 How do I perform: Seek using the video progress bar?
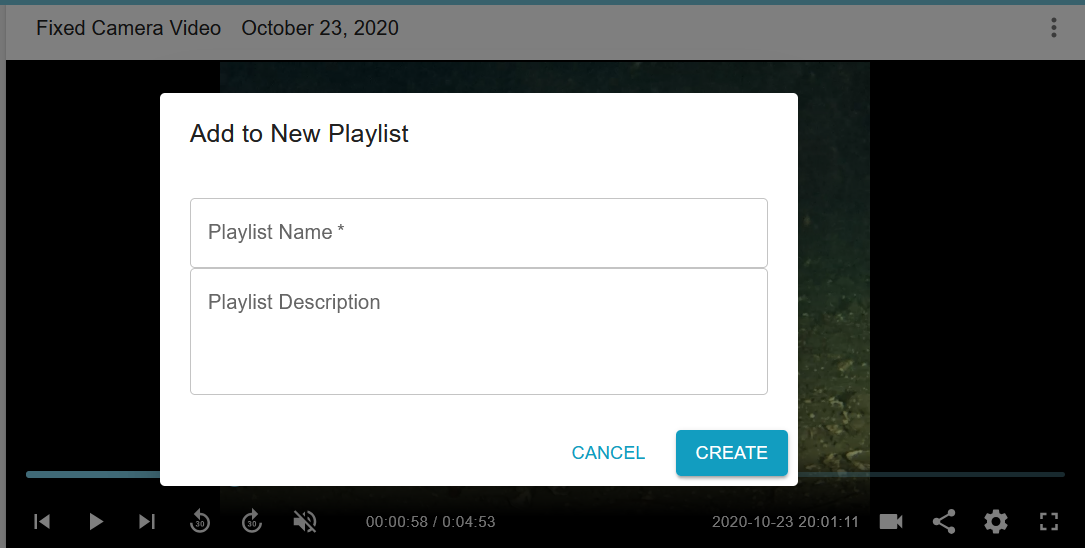click(x=931, y=475)
